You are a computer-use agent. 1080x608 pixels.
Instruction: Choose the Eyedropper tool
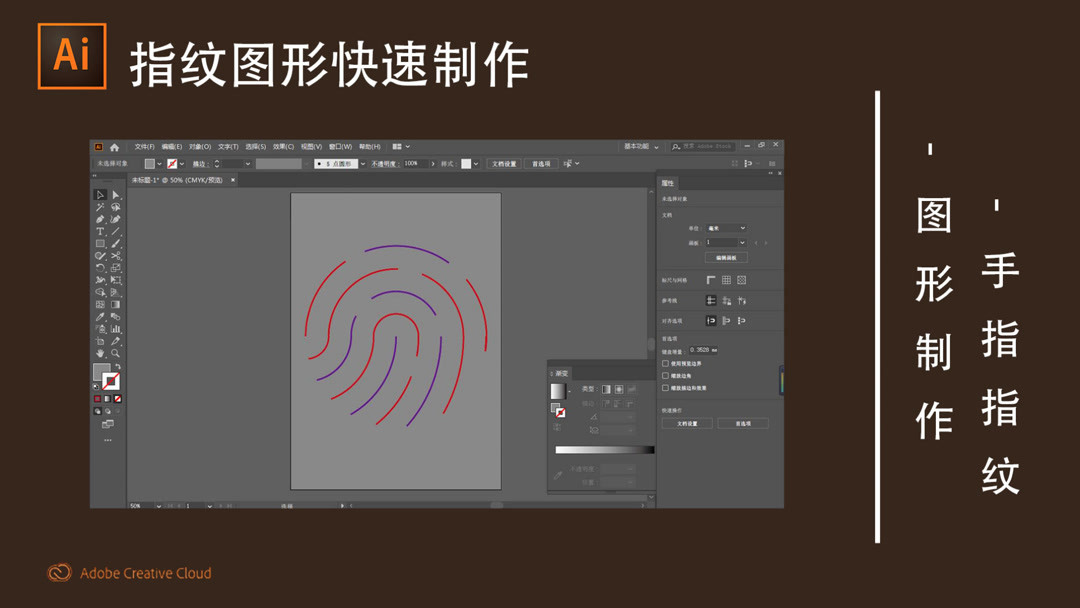[x=100, y=316]
